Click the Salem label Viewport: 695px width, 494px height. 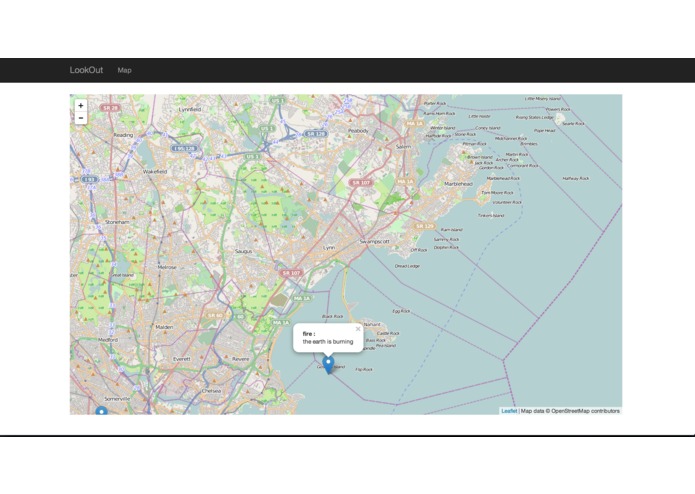click(403, 147)
